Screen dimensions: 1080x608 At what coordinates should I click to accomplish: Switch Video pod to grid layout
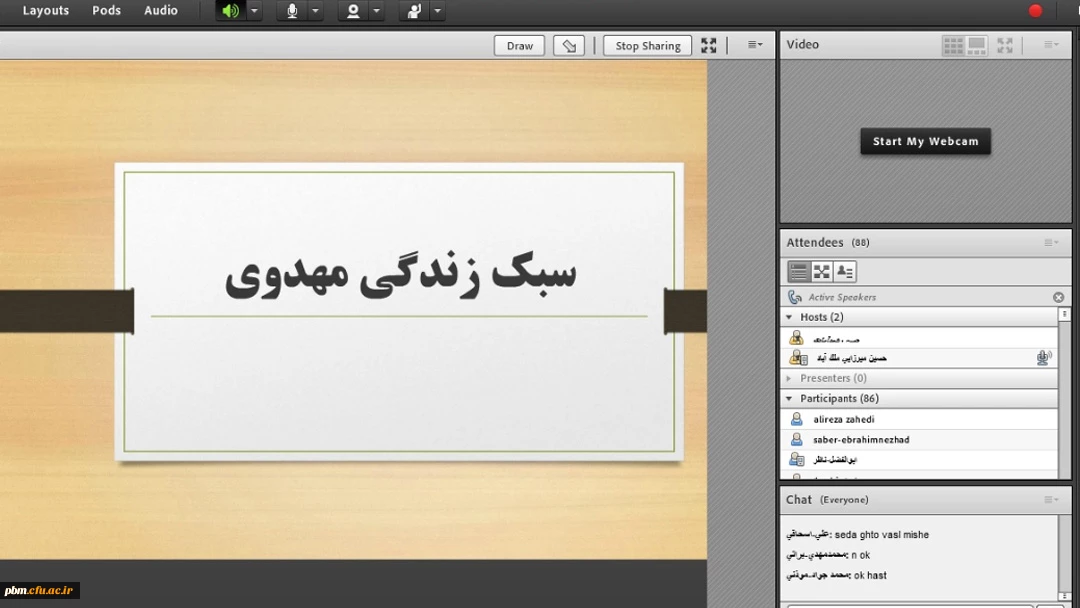(x=953, y=45)
